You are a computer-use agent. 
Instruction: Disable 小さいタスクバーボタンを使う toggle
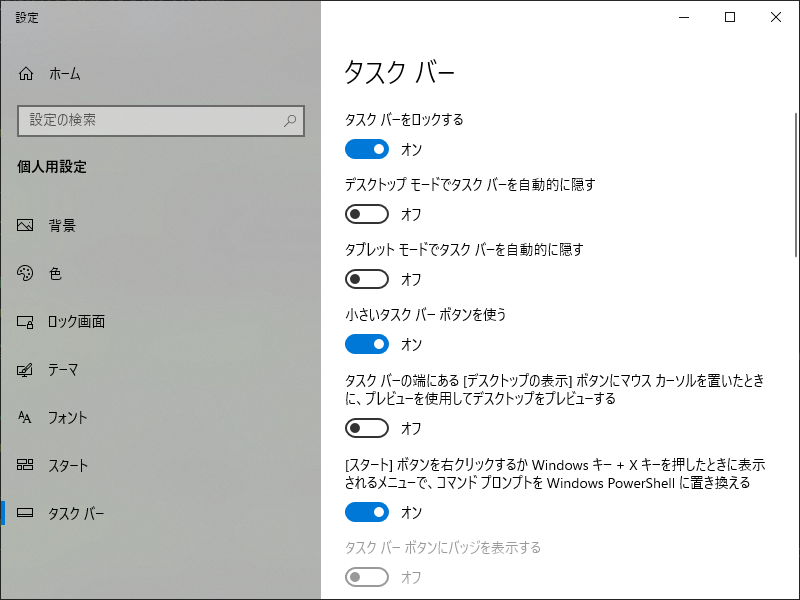tap(367, 343)
